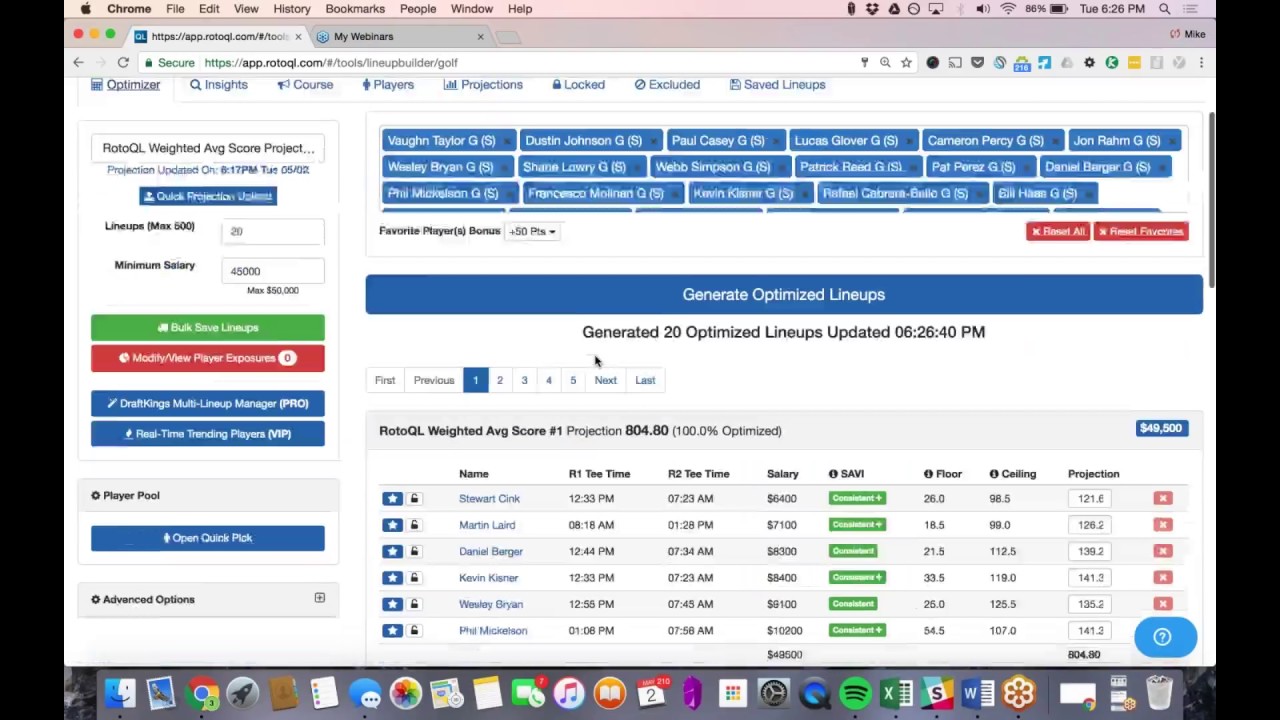Open Projections tab
Viewport: 1280px width, 720px height.
point(484,85)
